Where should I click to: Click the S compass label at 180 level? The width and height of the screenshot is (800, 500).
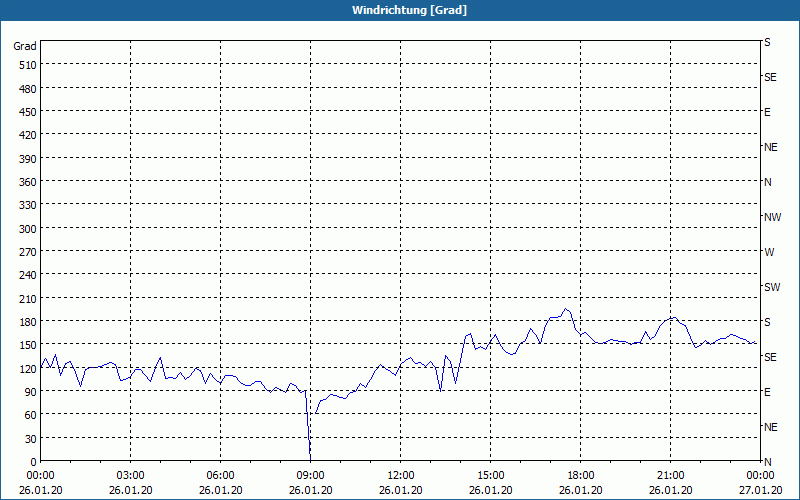(767, 322)
